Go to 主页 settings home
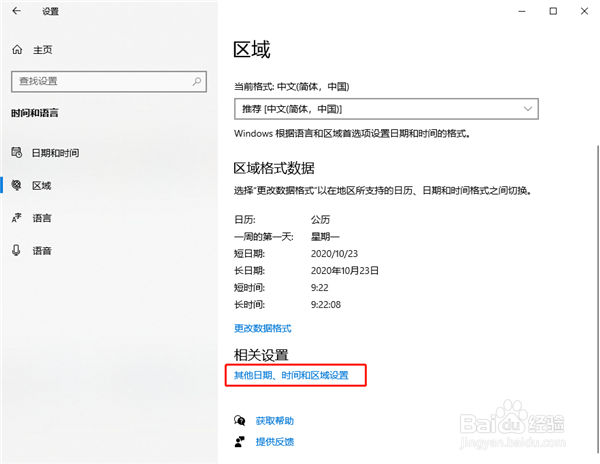 42,50
